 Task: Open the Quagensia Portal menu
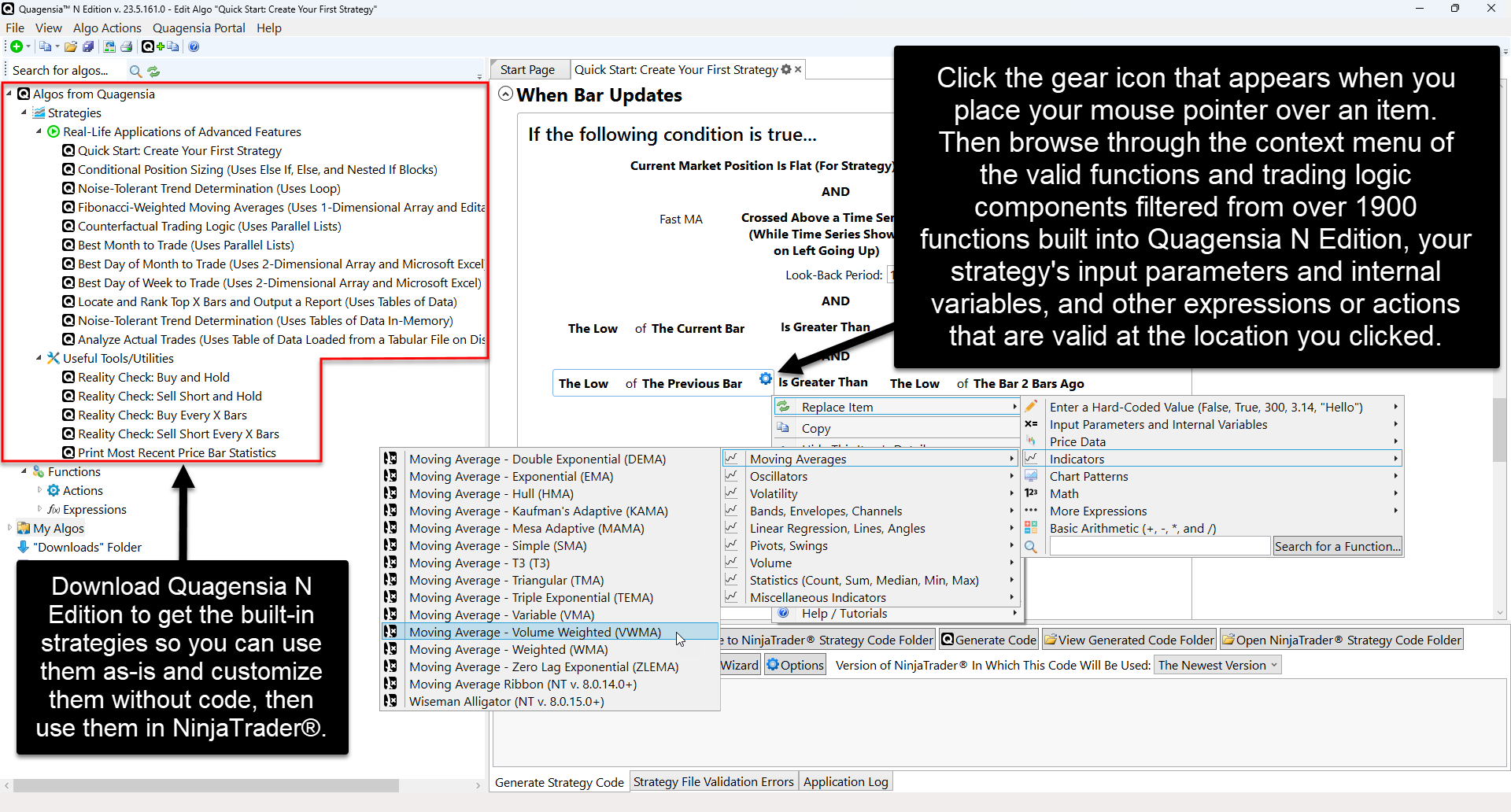coord(198,28)
